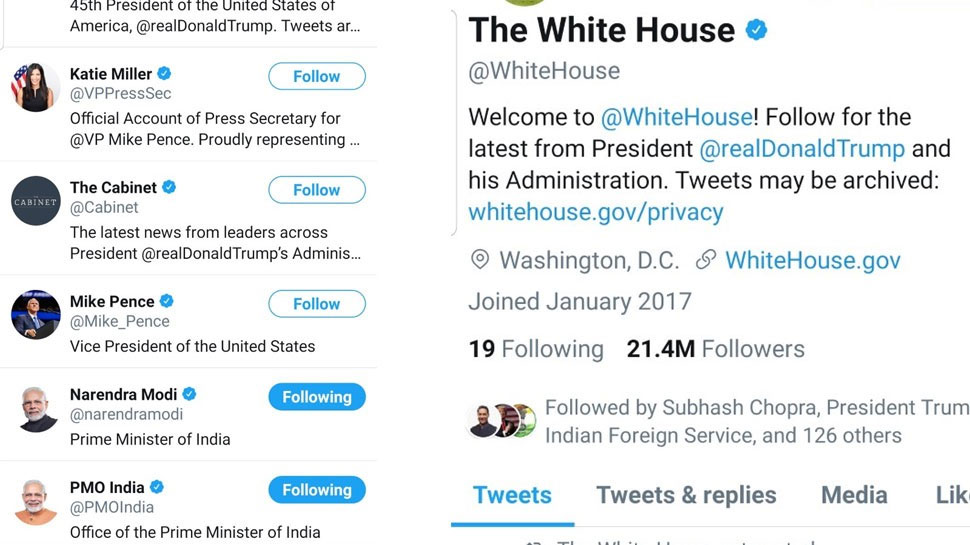Click the Washington, D.C. location pin icon
The image size is (970, 545).
click(x=480, y=260)
